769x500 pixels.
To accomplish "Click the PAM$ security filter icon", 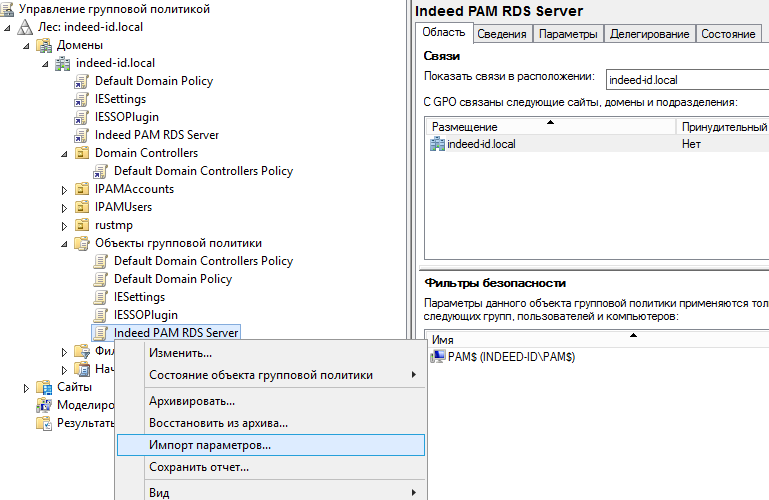I will point(437,357).
